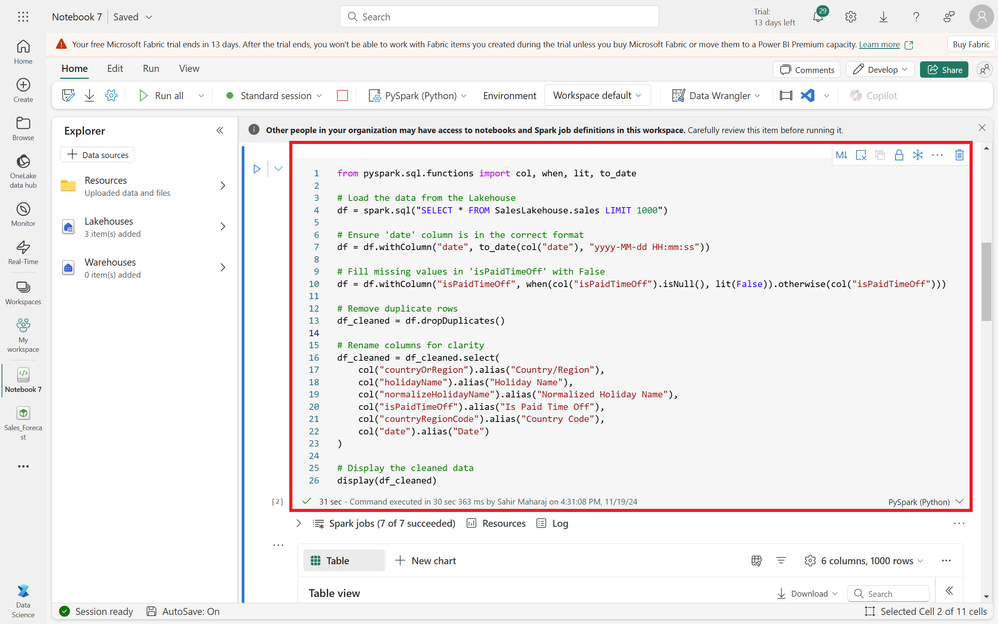Screen dimensions: 998x624
Task: Collapse the table view side pane
Action: [949, 591]
